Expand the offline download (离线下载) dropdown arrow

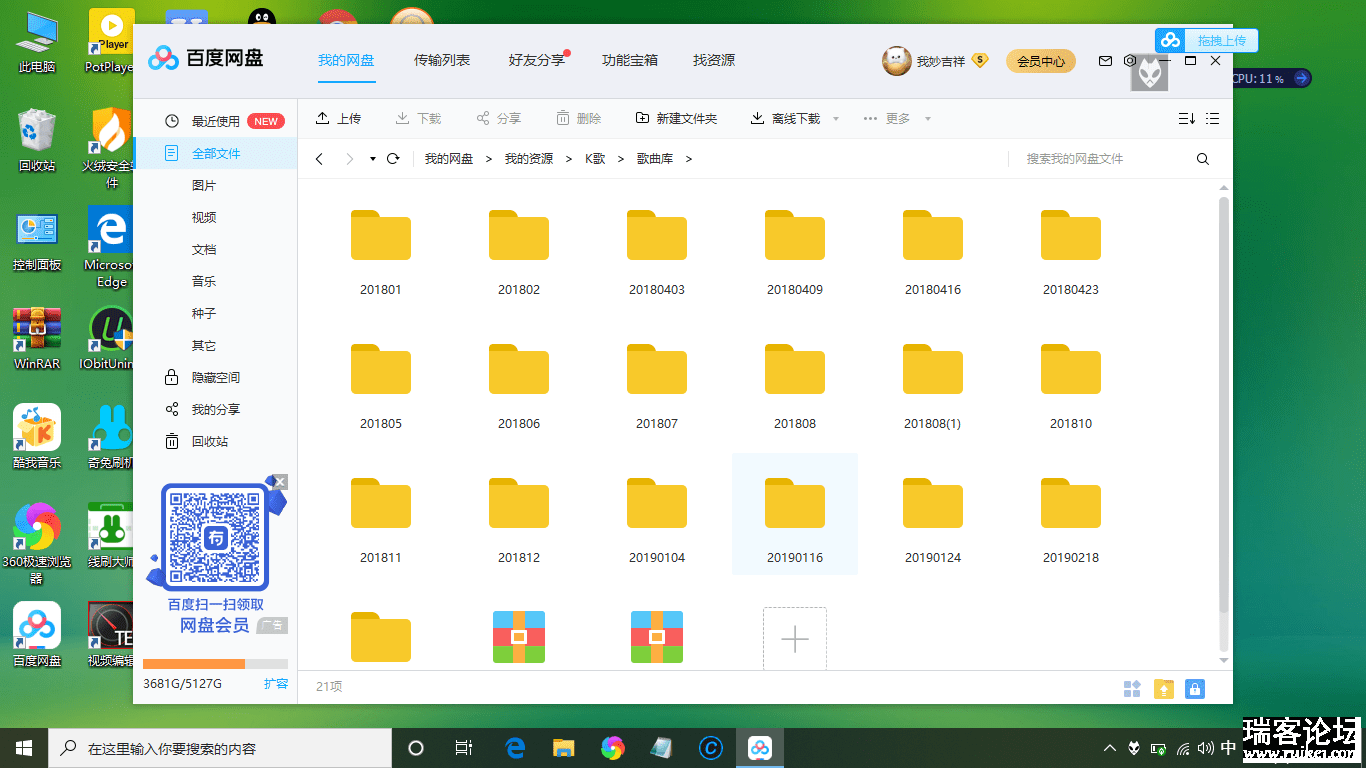click(x=836, y=119)
